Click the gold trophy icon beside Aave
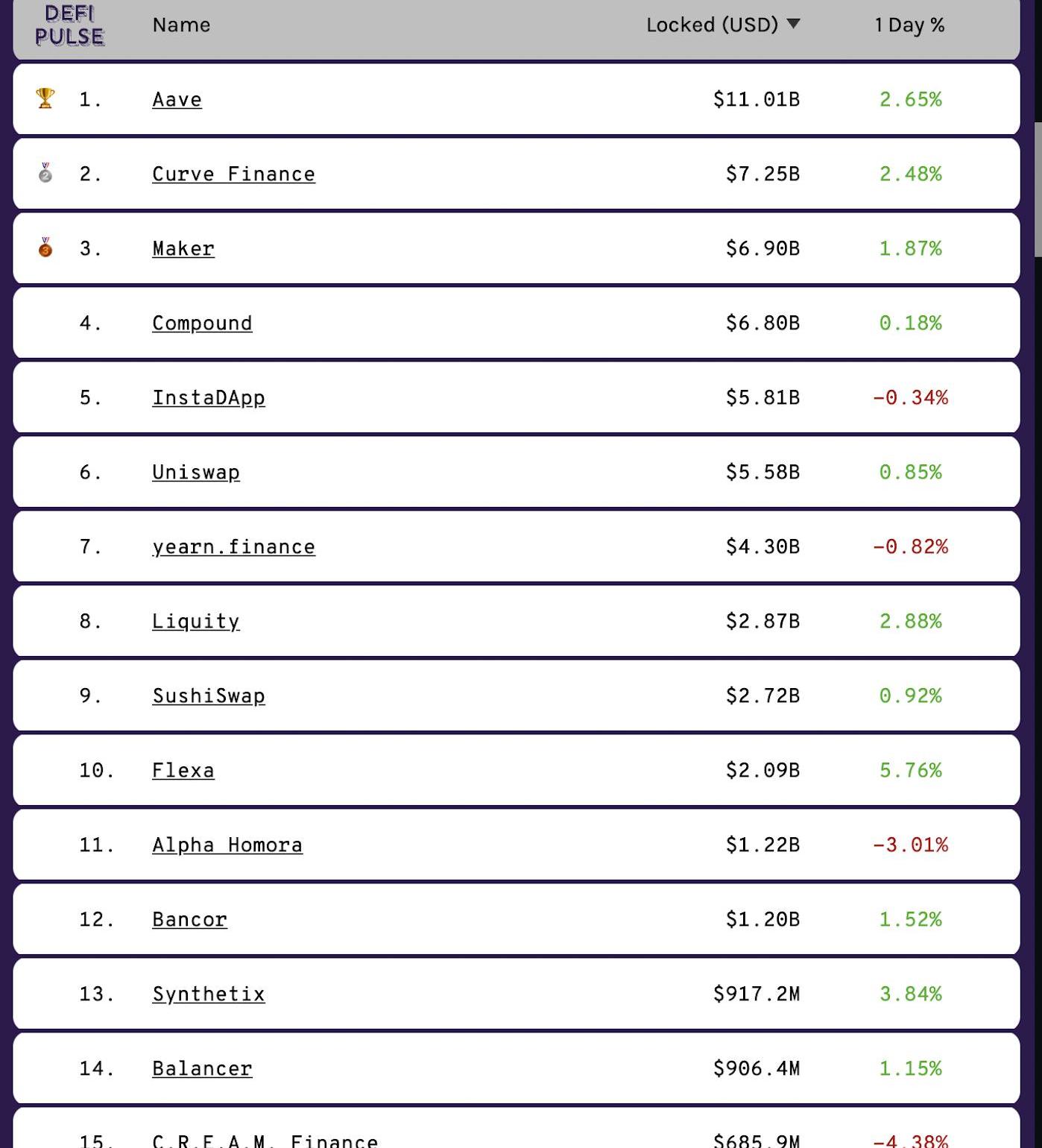 tap(45, 98)
